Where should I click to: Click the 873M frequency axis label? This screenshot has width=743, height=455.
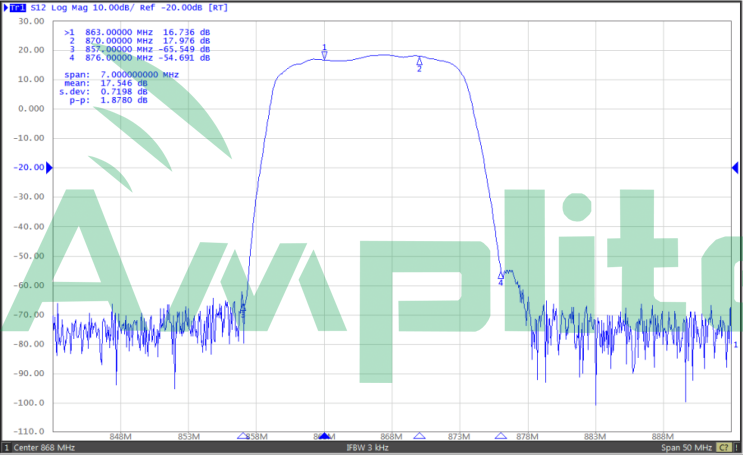[459, 437]
